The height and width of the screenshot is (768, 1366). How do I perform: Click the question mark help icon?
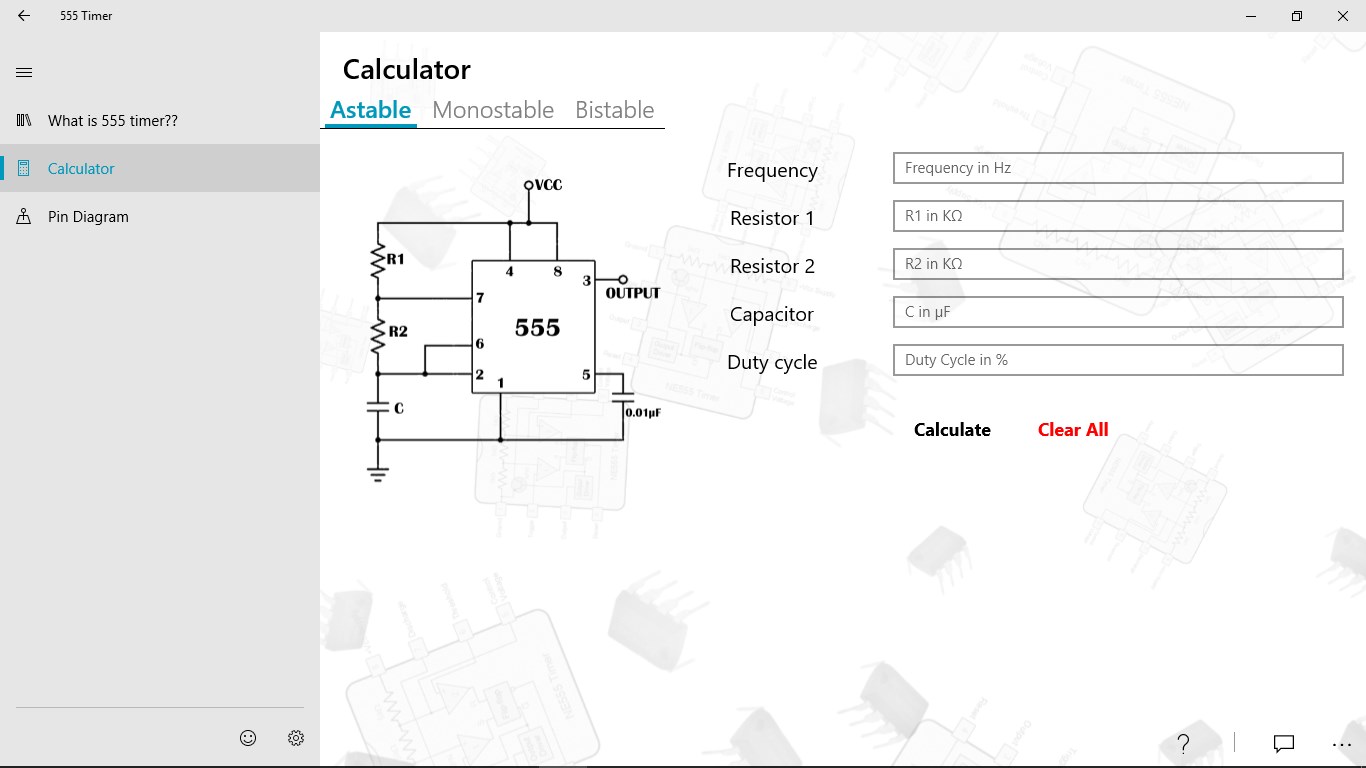[x=1183, y=743]
